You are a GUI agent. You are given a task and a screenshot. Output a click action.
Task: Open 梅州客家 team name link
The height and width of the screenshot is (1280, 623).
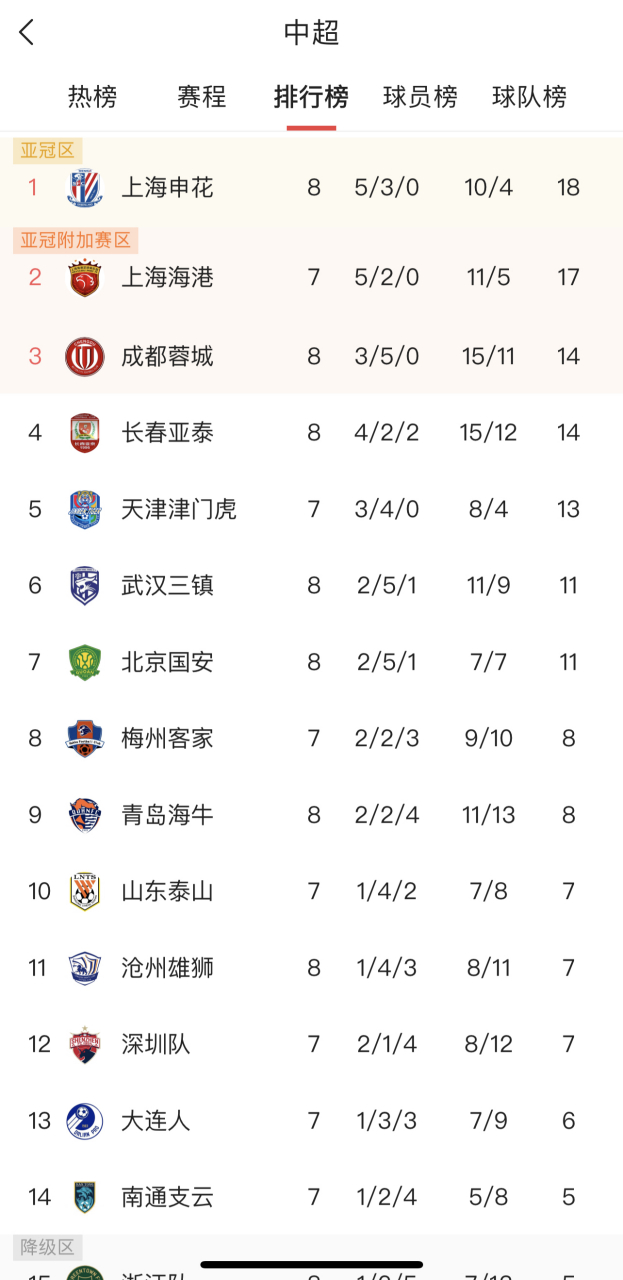[x=167, y=739]
